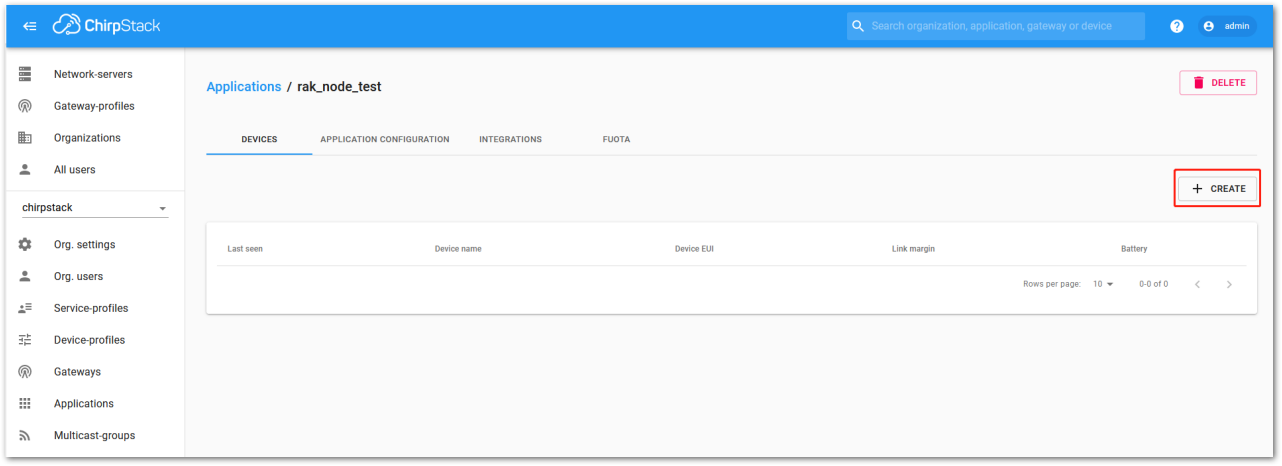Click the Gateway-profiles antenna icon
The width and height of the screenshot is (1282, 466).
coord(25,106)
